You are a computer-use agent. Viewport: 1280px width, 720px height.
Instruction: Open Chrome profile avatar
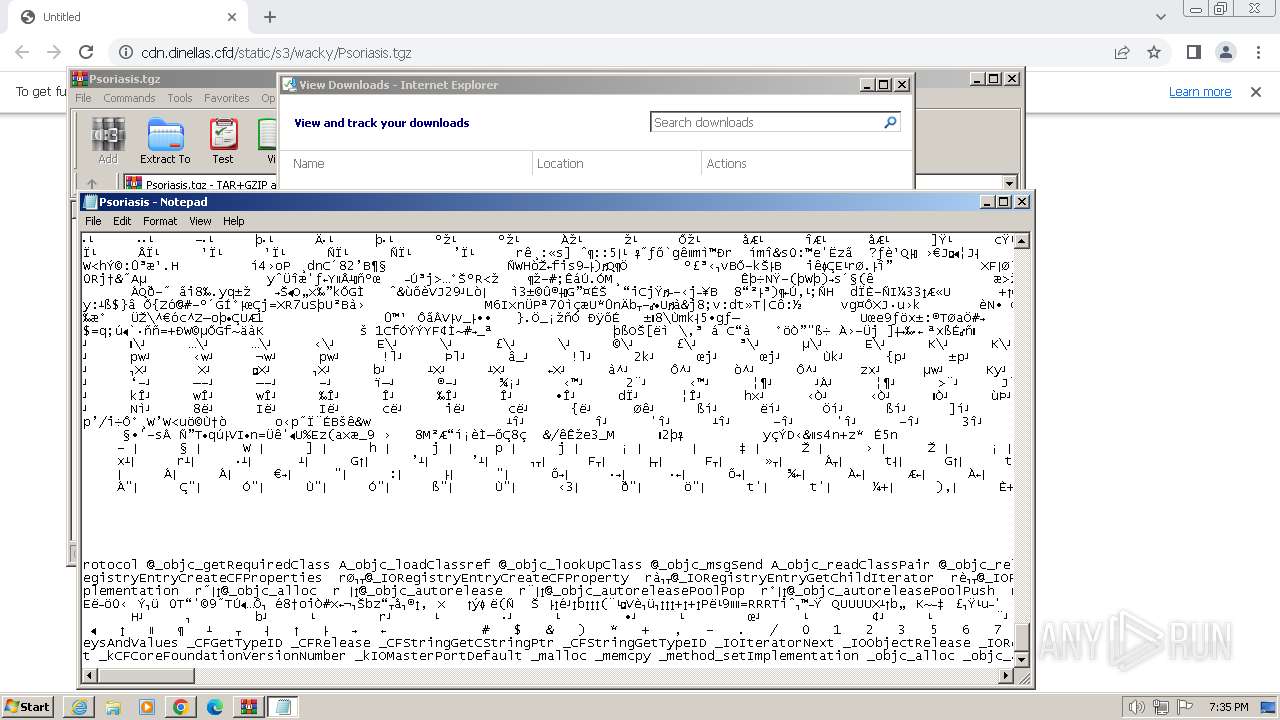tap(1225, 52)
